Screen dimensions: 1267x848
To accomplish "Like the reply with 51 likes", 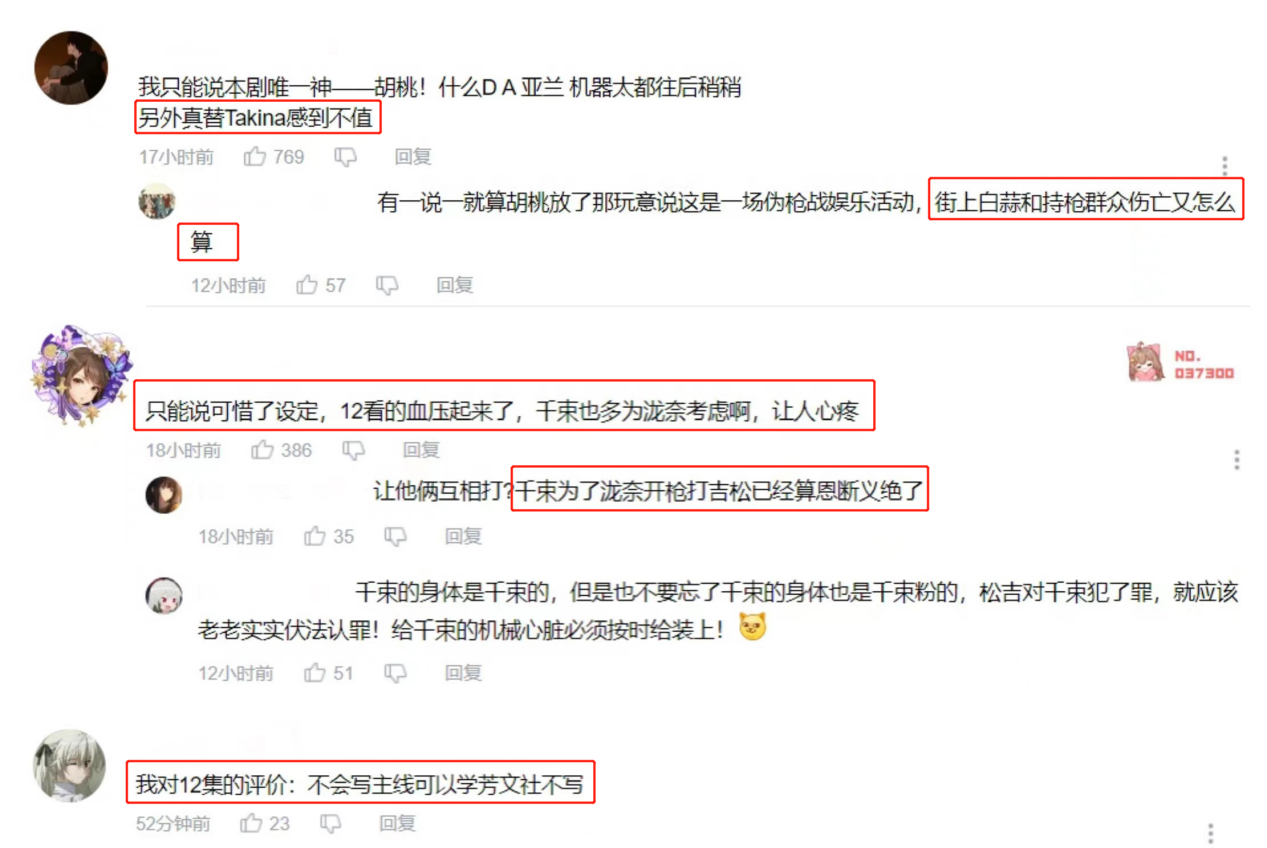I will point(315,673).
